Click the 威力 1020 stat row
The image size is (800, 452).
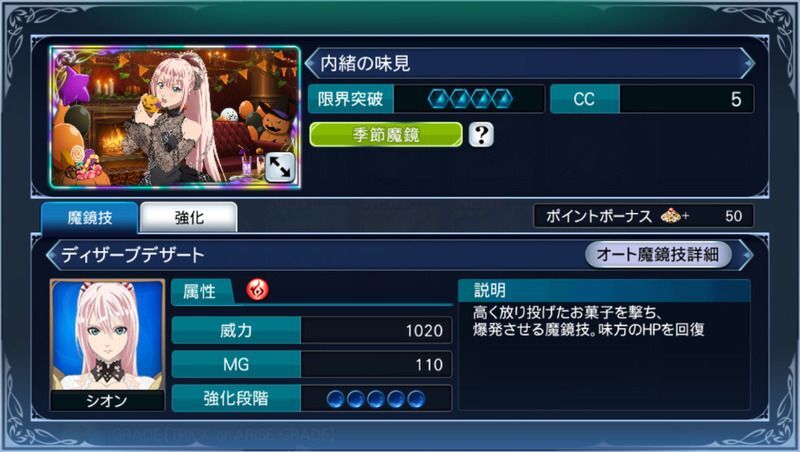(312, 331)
